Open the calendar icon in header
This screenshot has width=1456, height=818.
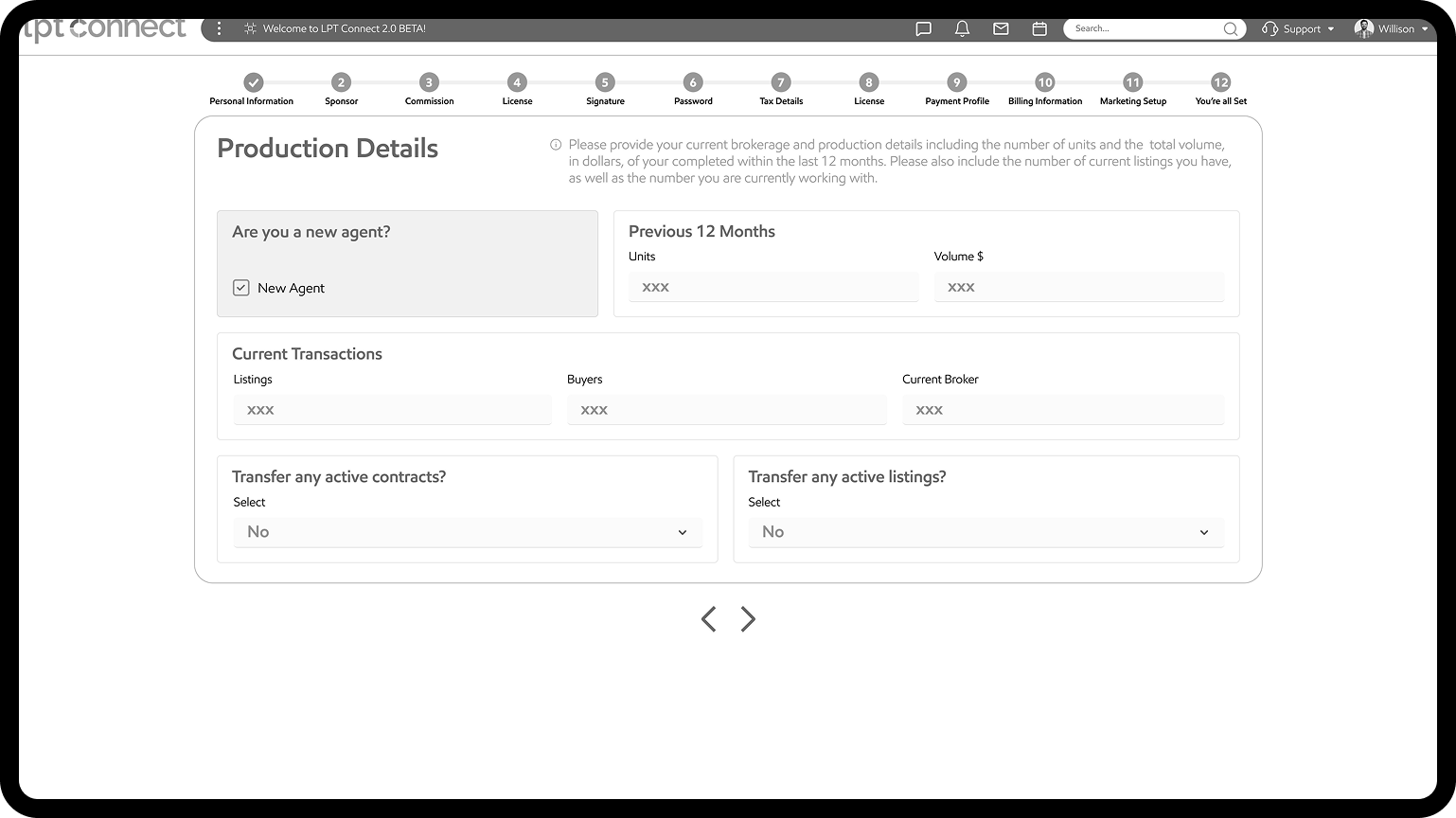point(1039,29)
